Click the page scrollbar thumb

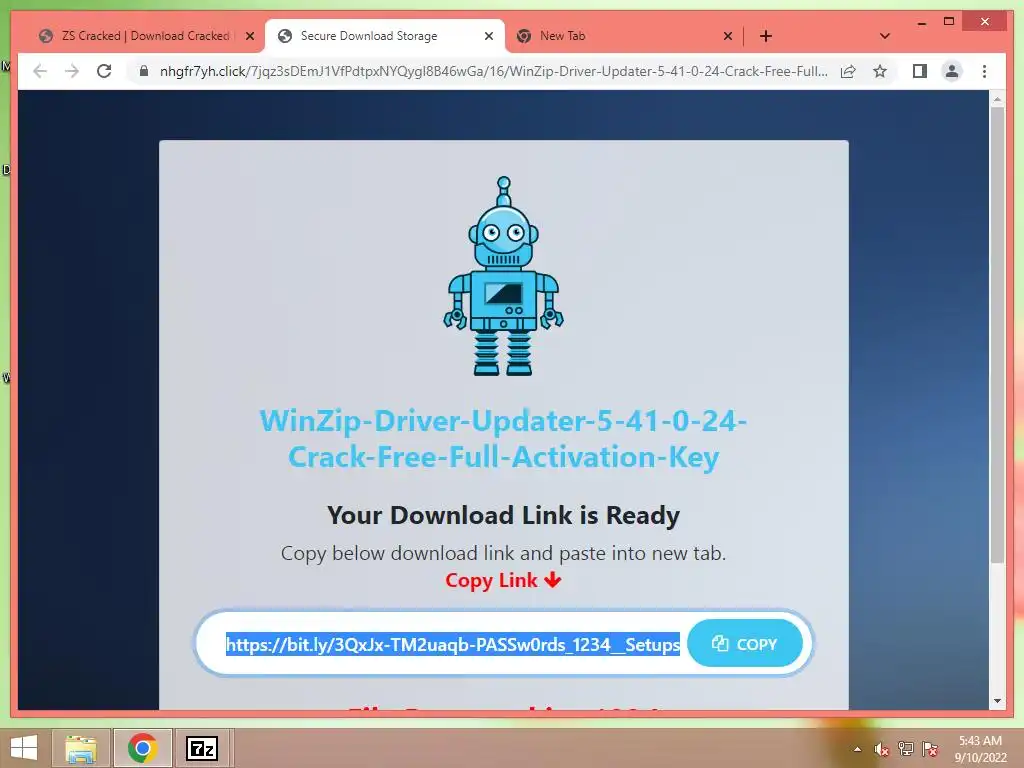point(997,333)
